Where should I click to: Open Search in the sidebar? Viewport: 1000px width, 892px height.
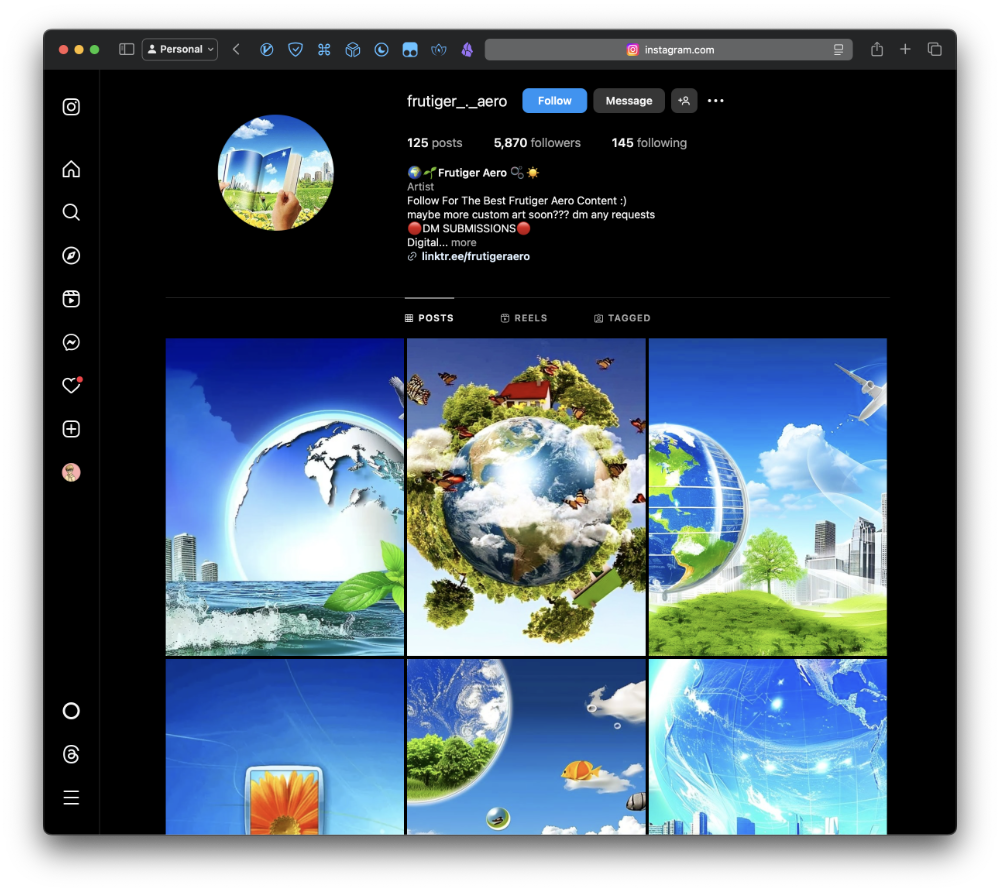pos(71,212)
